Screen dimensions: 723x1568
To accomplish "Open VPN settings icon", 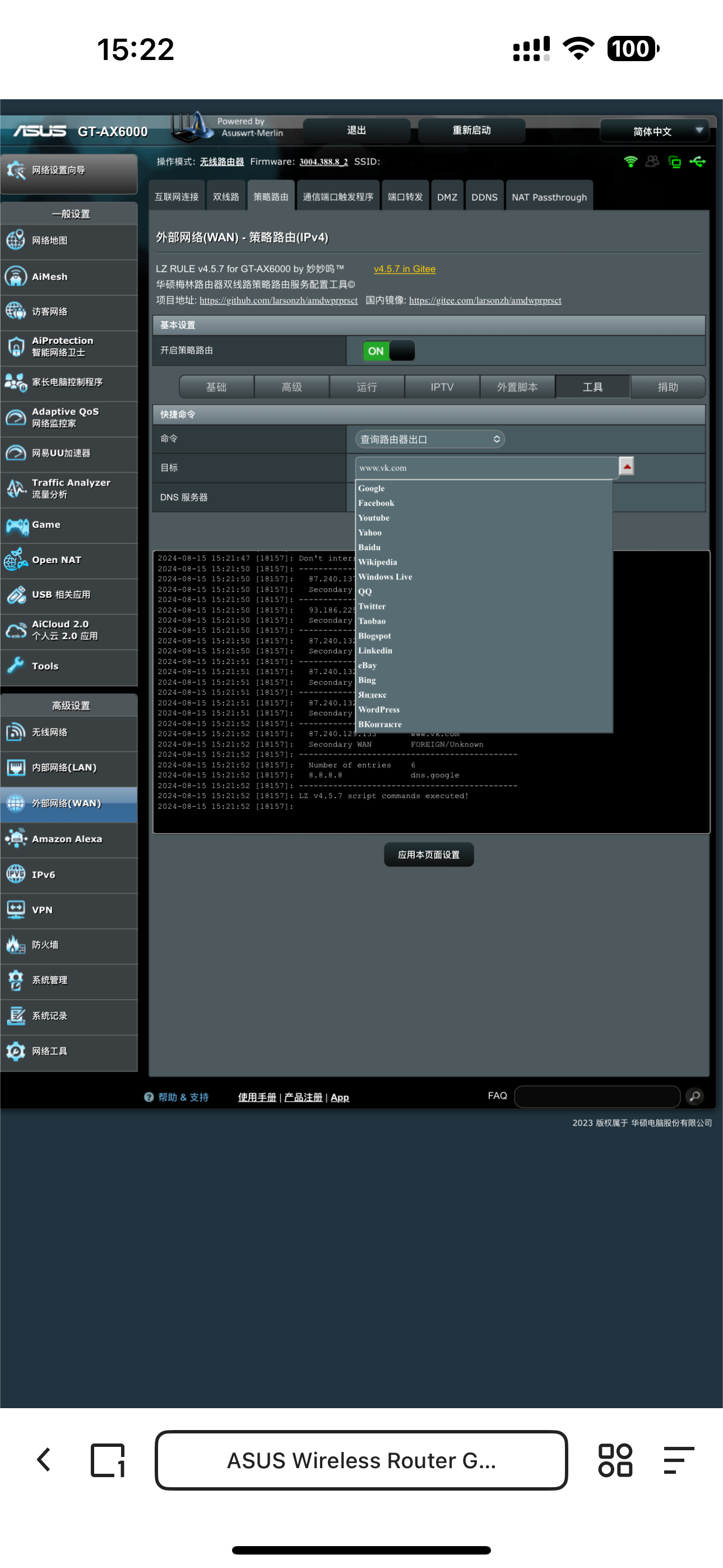I will point(16,910).
